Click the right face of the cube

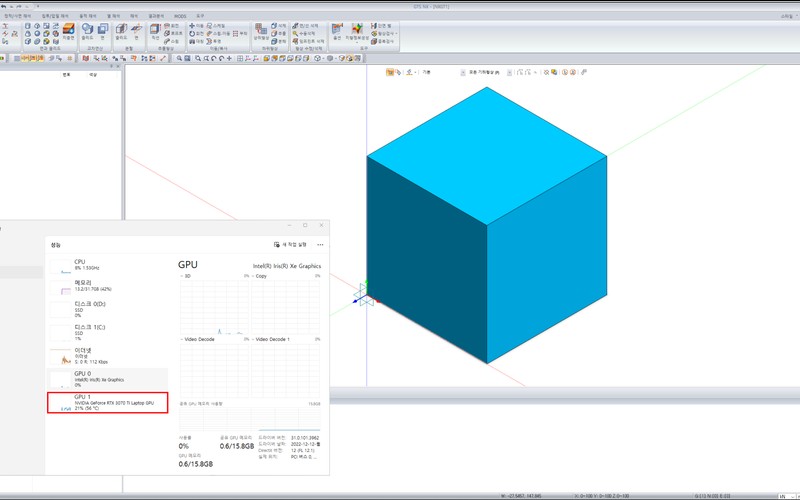pos(546,260)
